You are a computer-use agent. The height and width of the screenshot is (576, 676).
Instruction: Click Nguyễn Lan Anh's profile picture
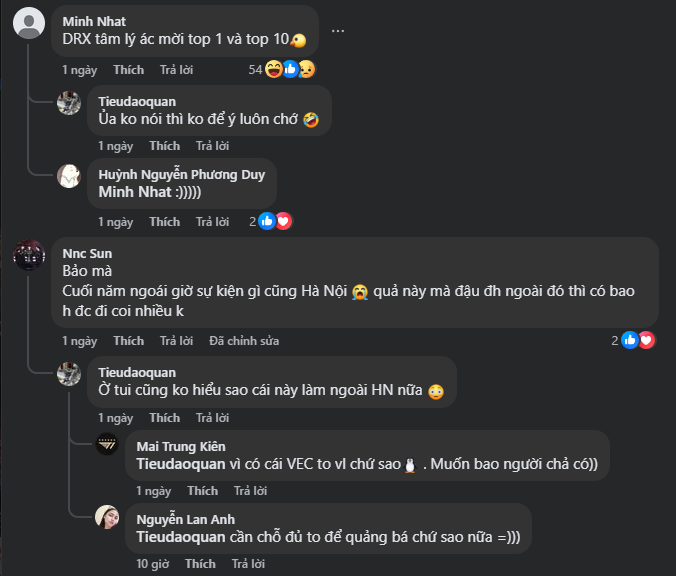point(107,516)
